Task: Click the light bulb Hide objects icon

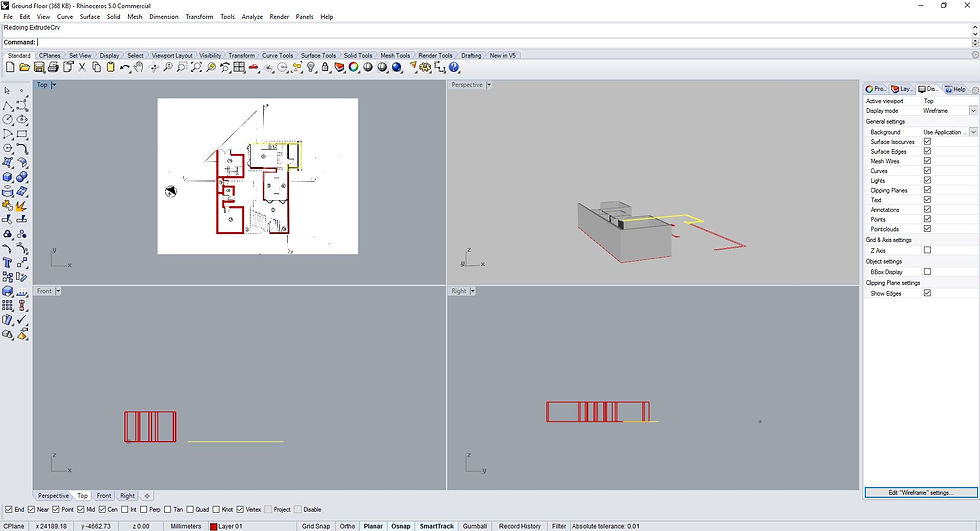Action: click(311, 67)
